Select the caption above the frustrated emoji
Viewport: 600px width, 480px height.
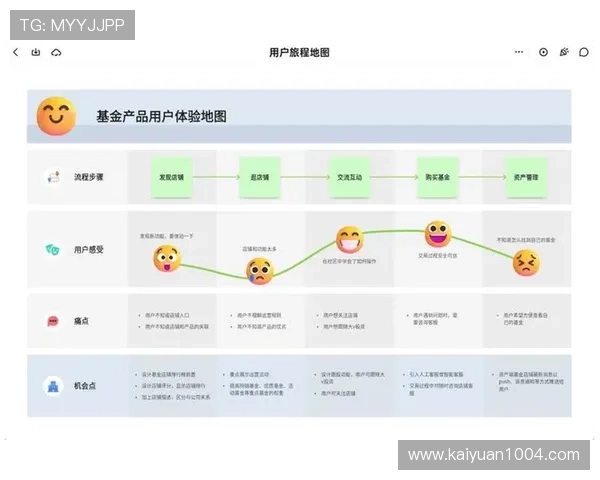point(526,240)
